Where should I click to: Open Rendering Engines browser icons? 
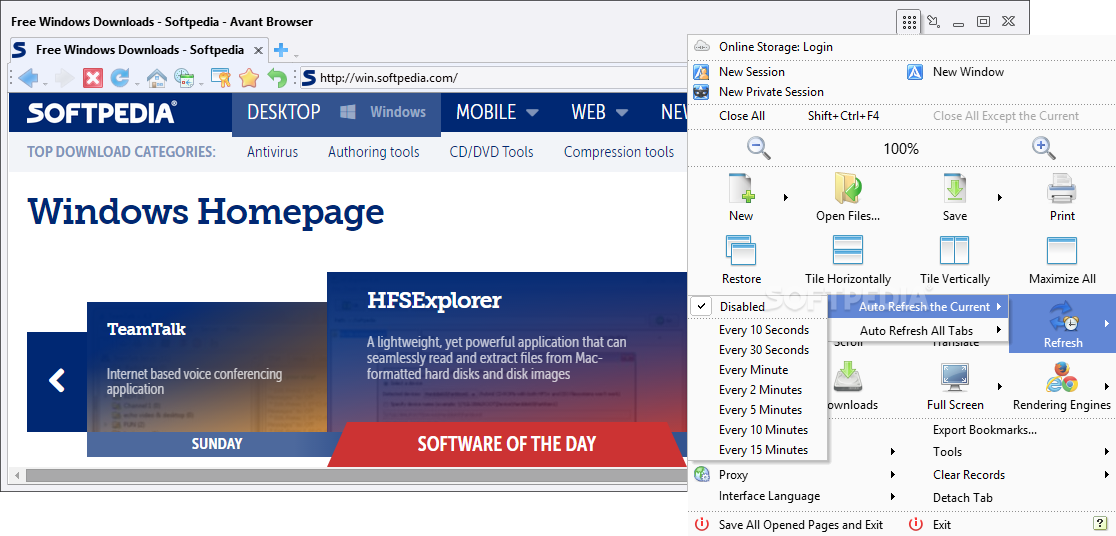coord(1062,377)
